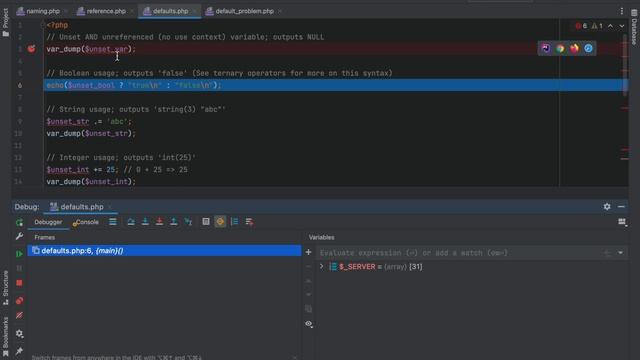
Task: Open the Console tab in Debug
Action: (86, 222)
